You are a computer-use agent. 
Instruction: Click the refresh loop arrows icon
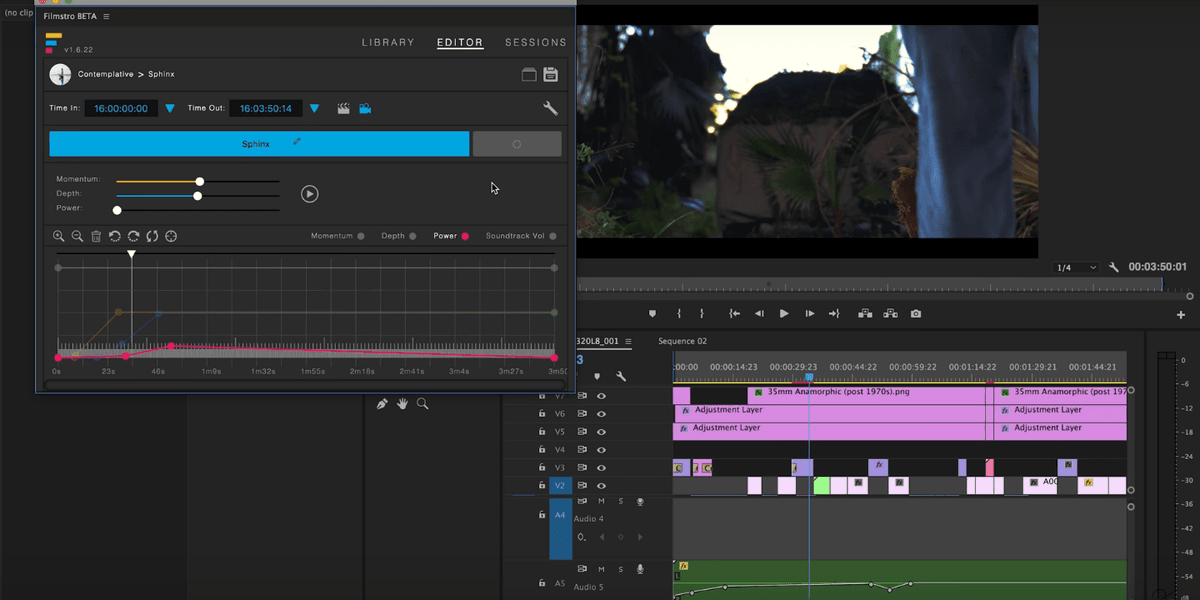click(x=152, y=236)
